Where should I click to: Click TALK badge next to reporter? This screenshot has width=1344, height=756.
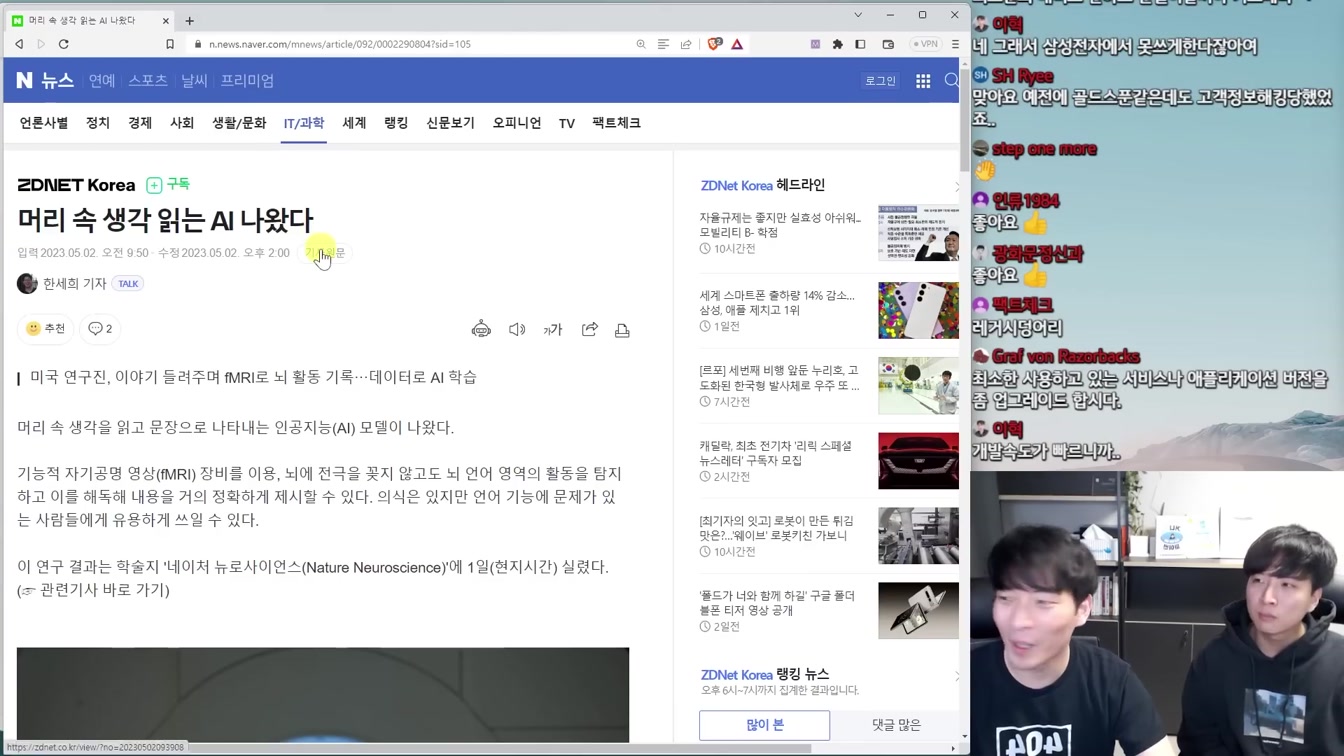point(128,284)
